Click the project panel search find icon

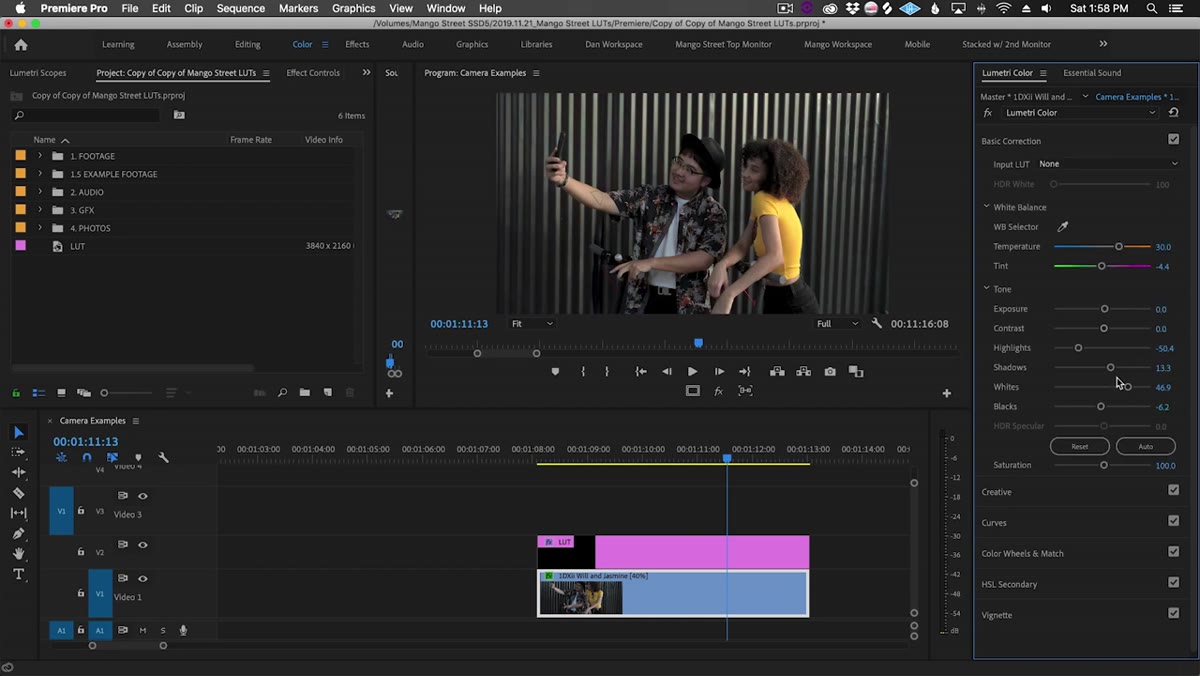283,393
